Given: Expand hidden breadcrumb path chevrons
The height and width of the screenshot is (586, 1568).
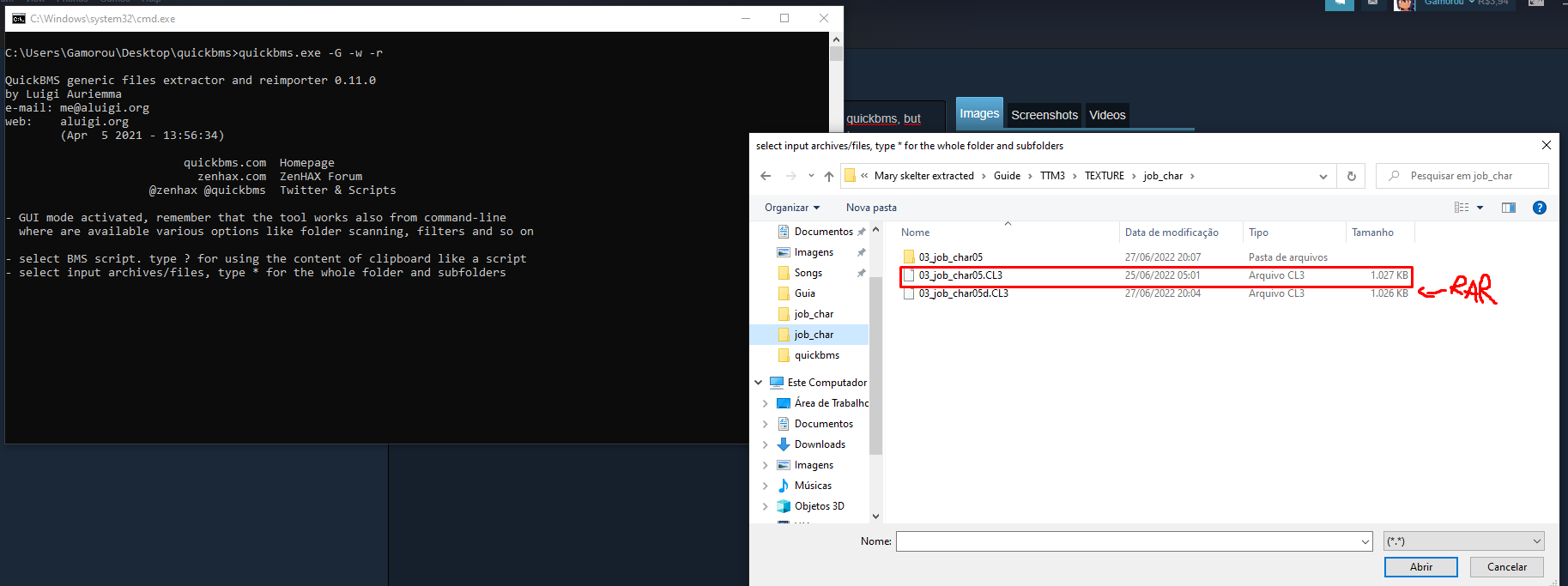Looking at the screenshot, I should click(x=864, y=176).
